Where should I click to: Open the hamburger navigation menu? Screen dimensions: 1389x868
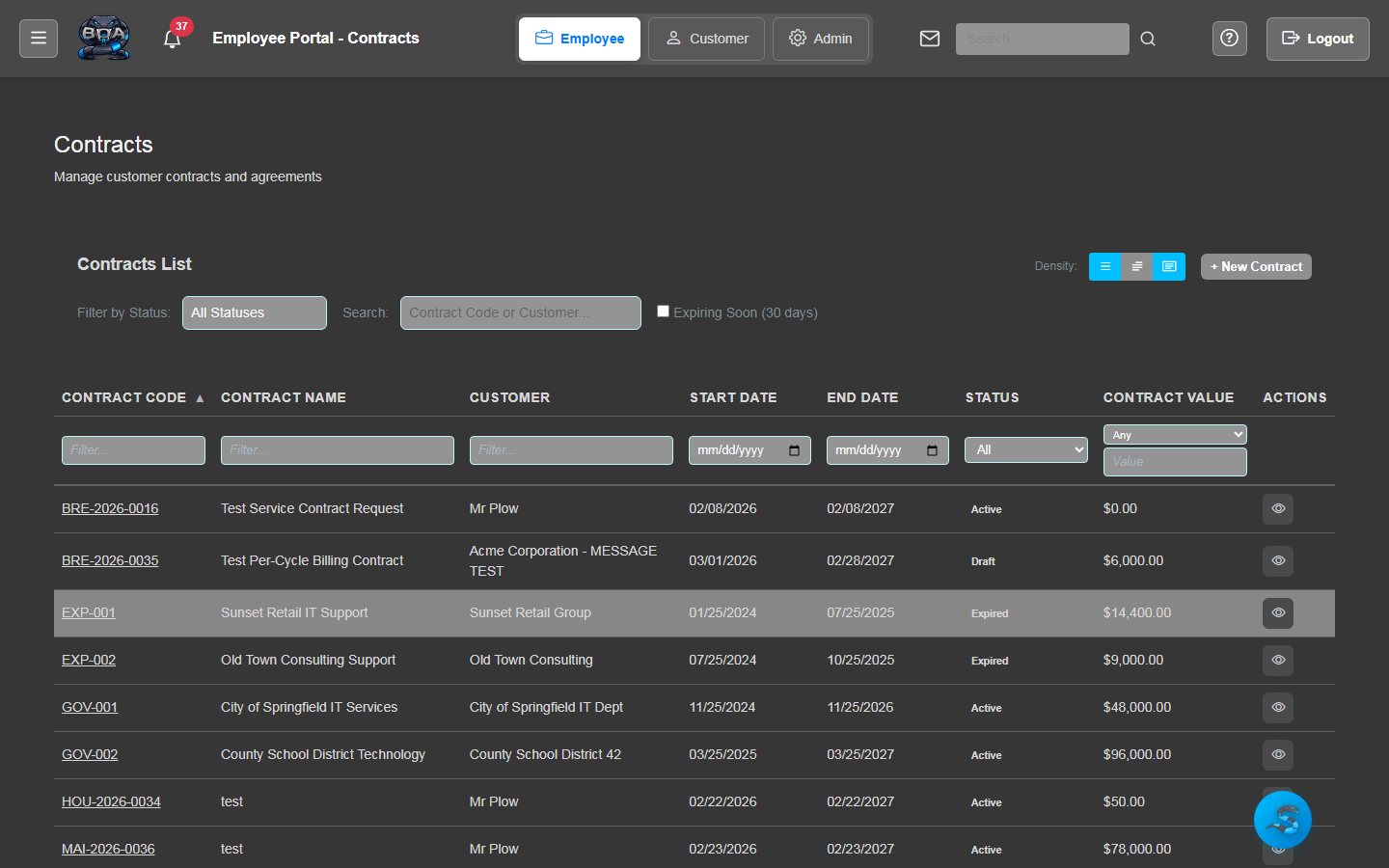click(39, 39)
